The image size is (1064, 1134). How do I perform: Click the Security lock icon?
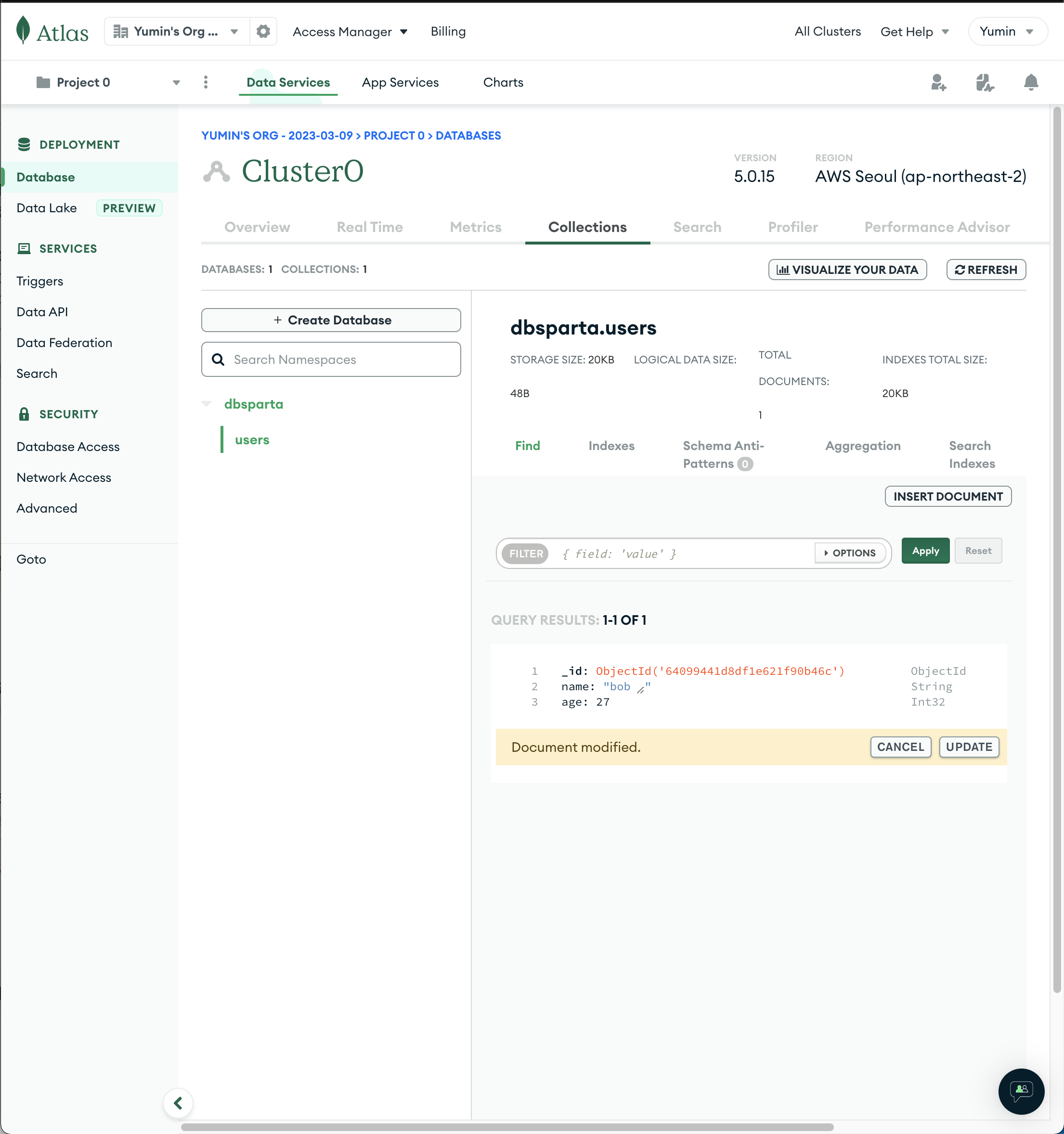(x=24, y=414)
